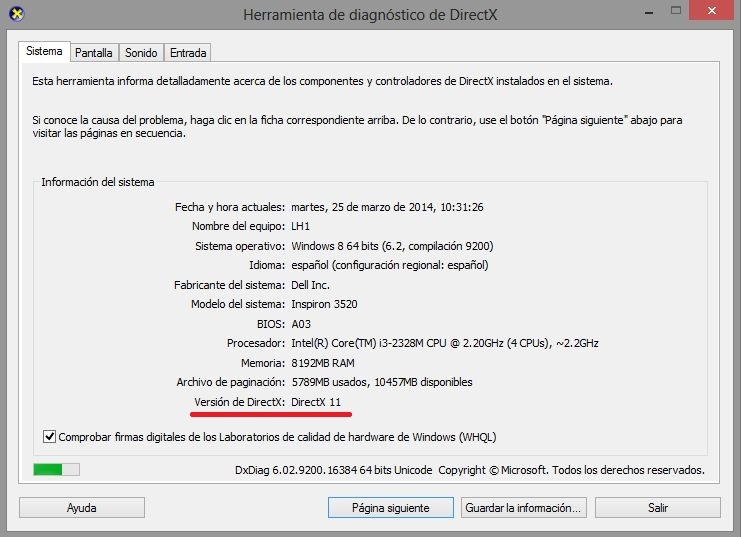Click the 'español (configuración regional: español)' value
The image size is (741, 537).
click(390, 265)
